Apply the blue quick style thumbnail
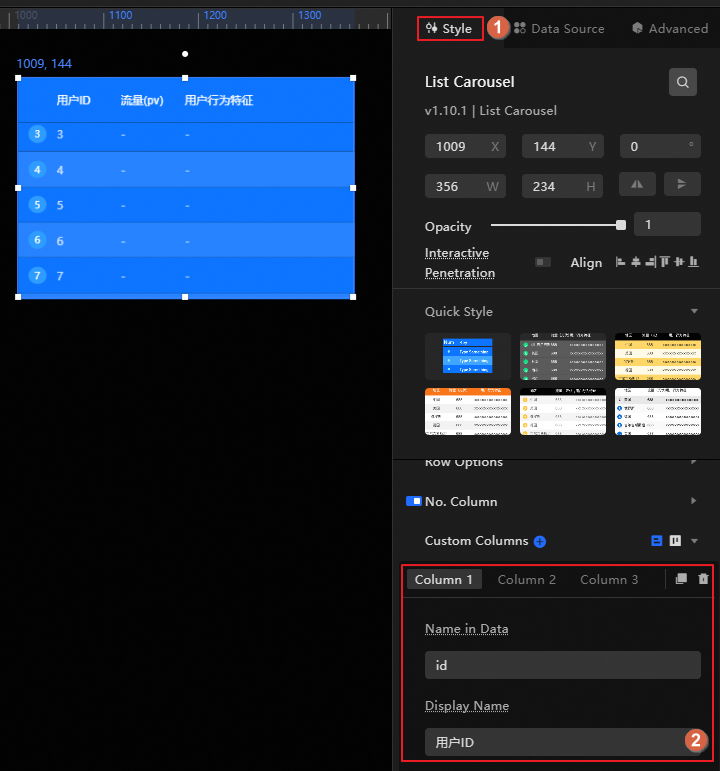 (468, 356)
